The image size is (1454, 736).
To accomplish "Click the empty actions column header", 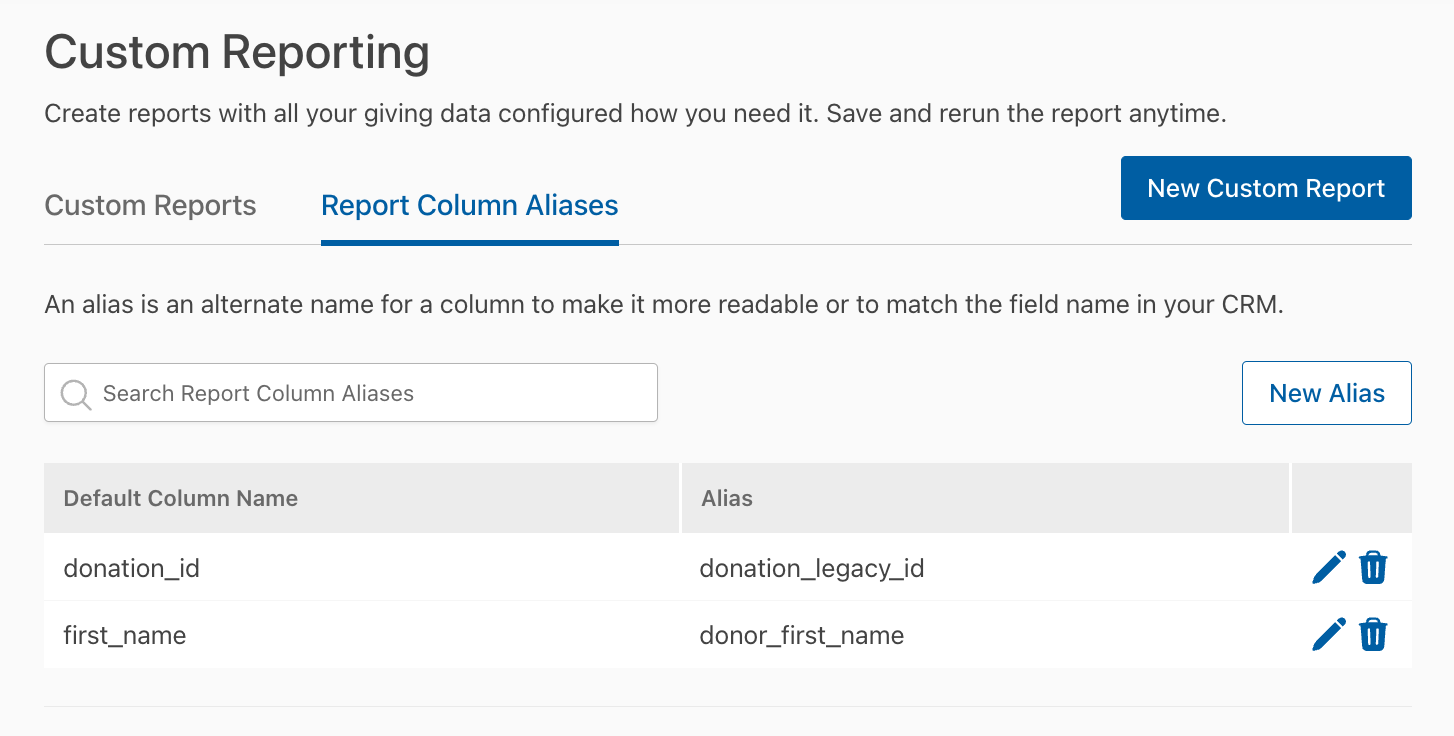I will tap(1352, 498).
